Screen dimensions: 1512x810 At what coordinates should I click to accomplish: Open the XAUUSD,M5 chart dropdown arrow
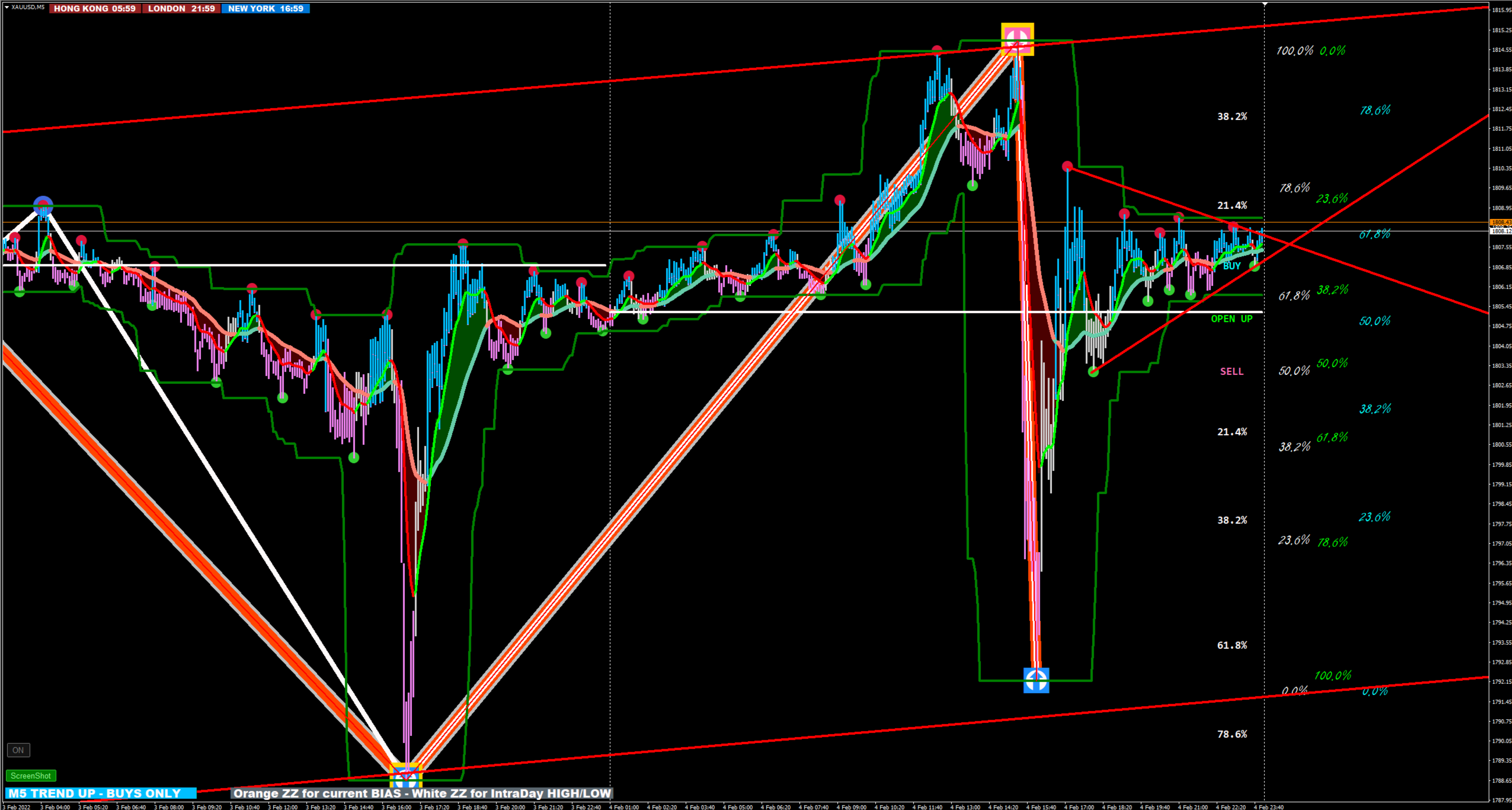pyautogui.click(x=6, y=7)
